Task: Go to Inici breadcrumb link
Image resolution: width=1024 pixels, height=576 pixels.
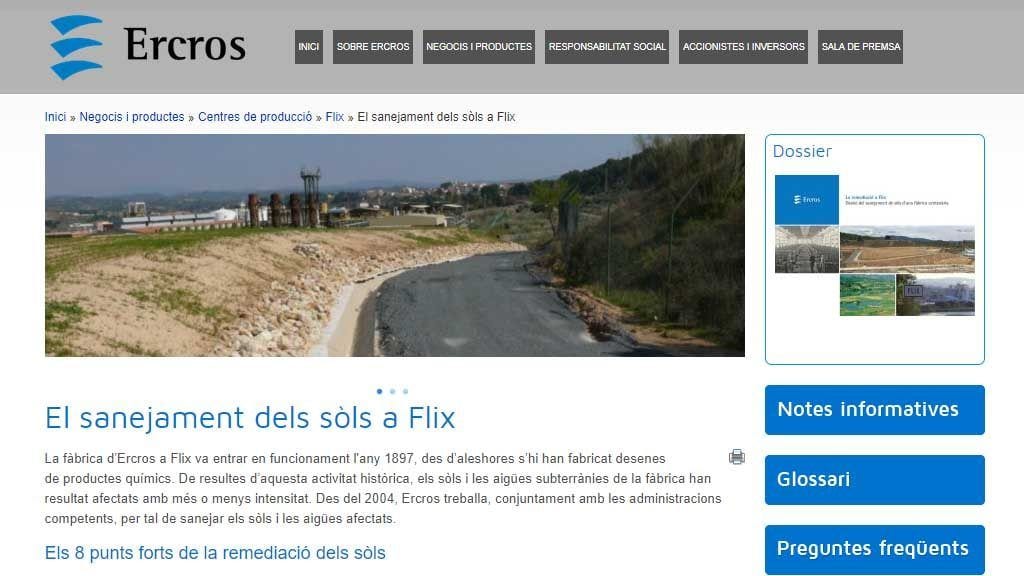Action: coord(56,117)
